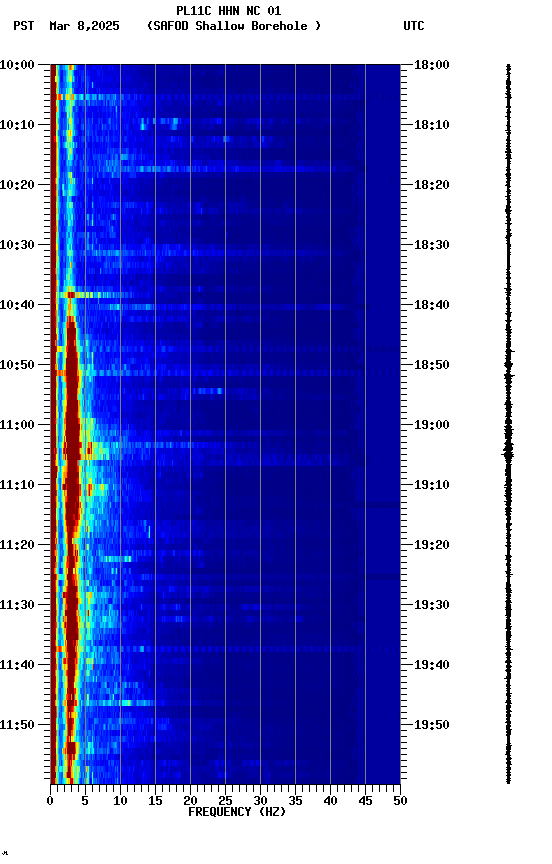552x864 pixels.
Task: Click the 45 Hz frequency tick label
Action: pyautogui.click(x=365, y=801)
